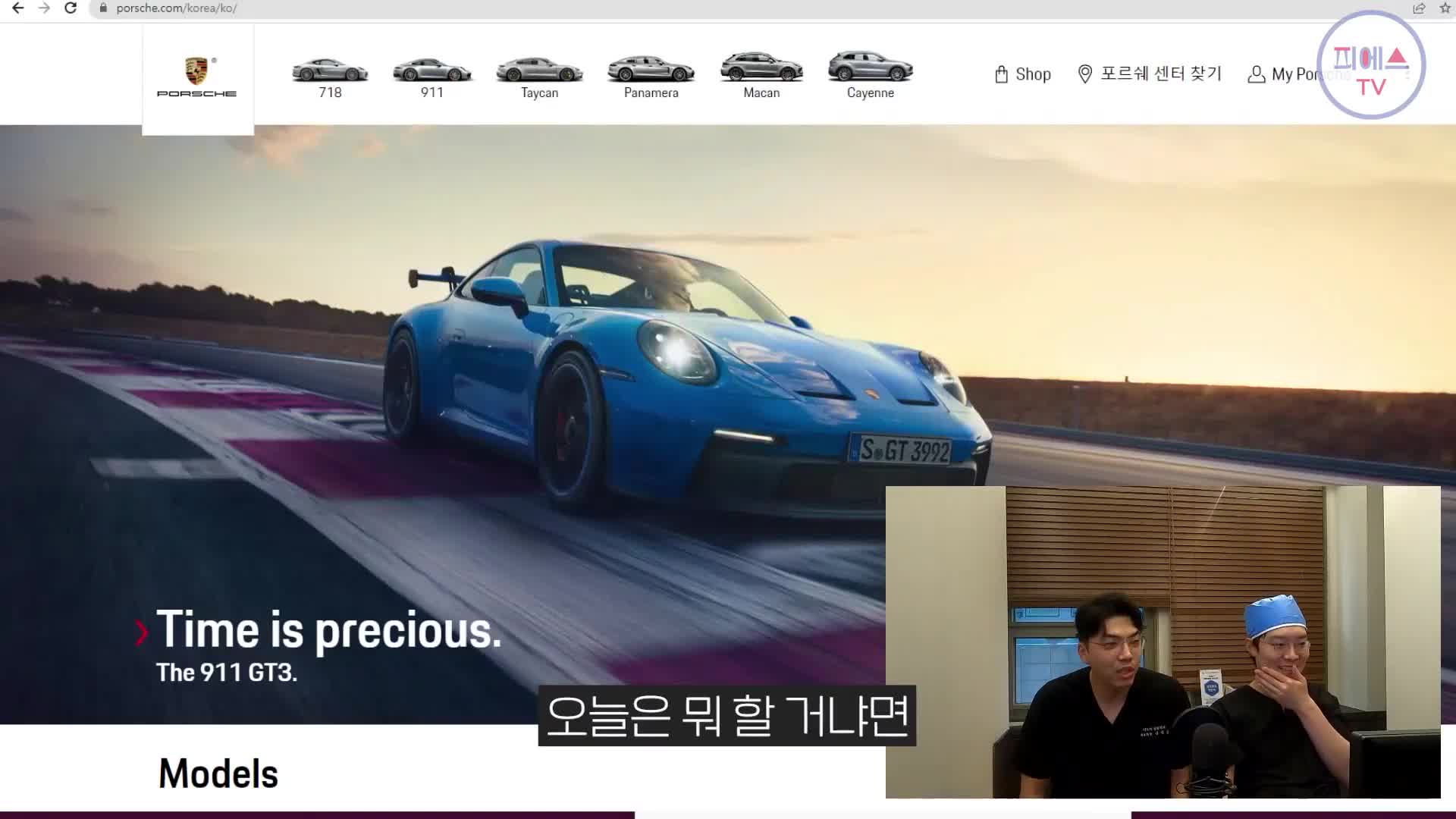This screenshot has height=819, width=1456.
Task: Click the browser back arrow
Action: pos(18,8)
